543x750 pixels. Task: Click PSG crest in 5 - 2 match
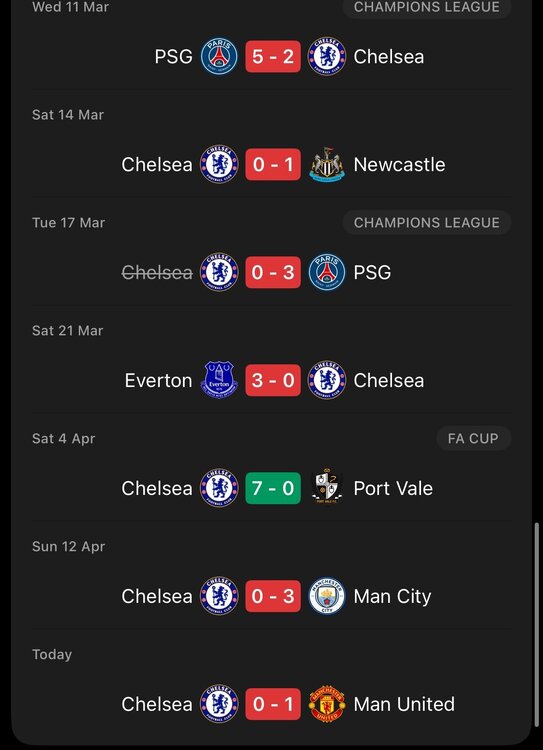point(219,56)
